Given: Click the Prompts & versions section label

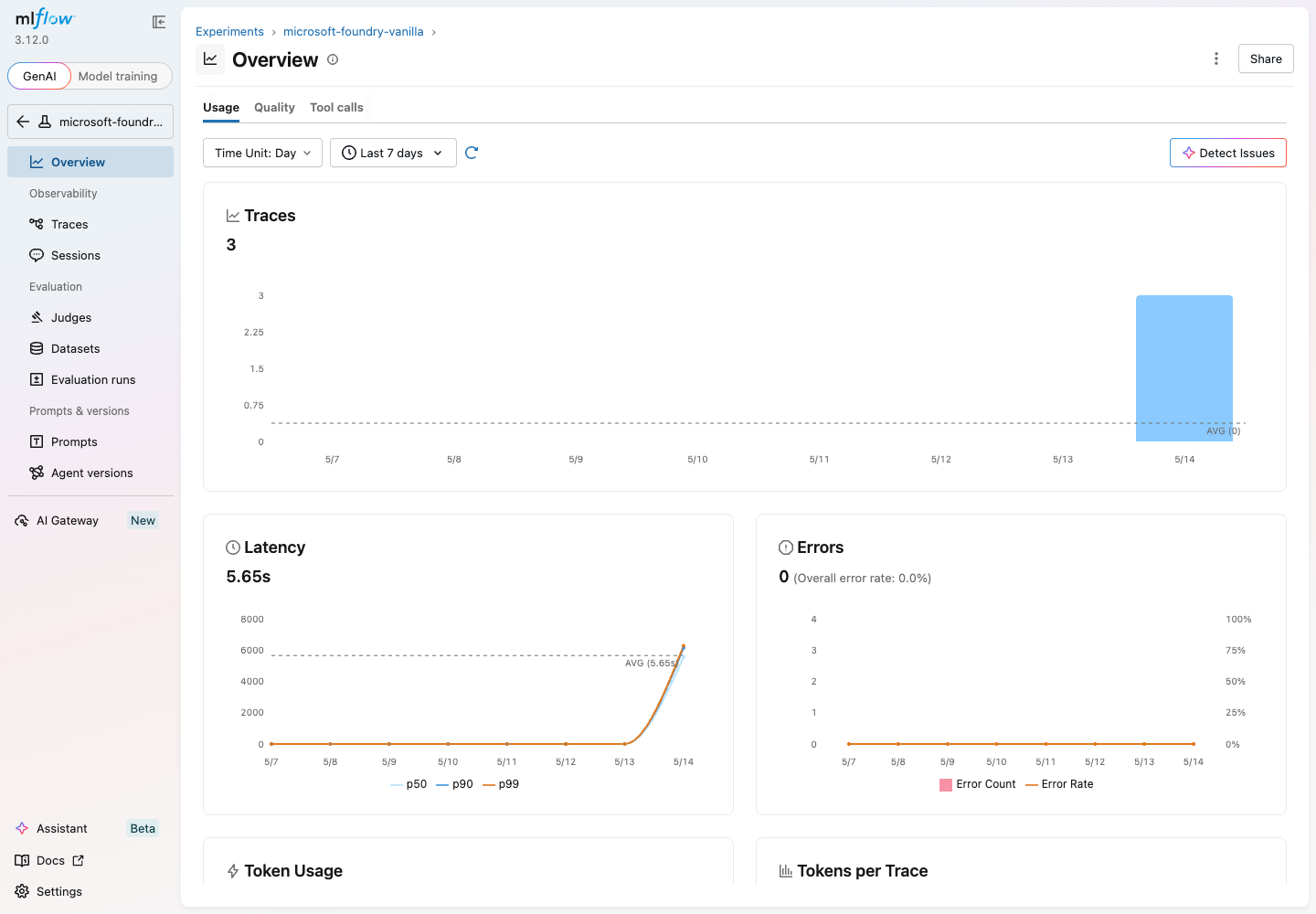Looking at the screenshot, I should (80, 411).
